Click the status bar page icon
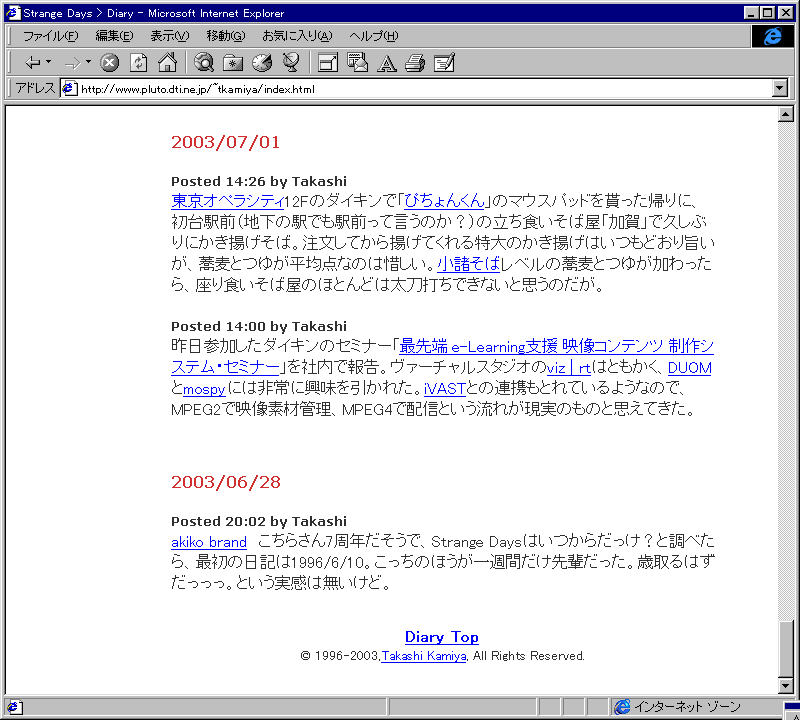The height and width of the screenshot is (720, 800). click(x=13, y=707)
